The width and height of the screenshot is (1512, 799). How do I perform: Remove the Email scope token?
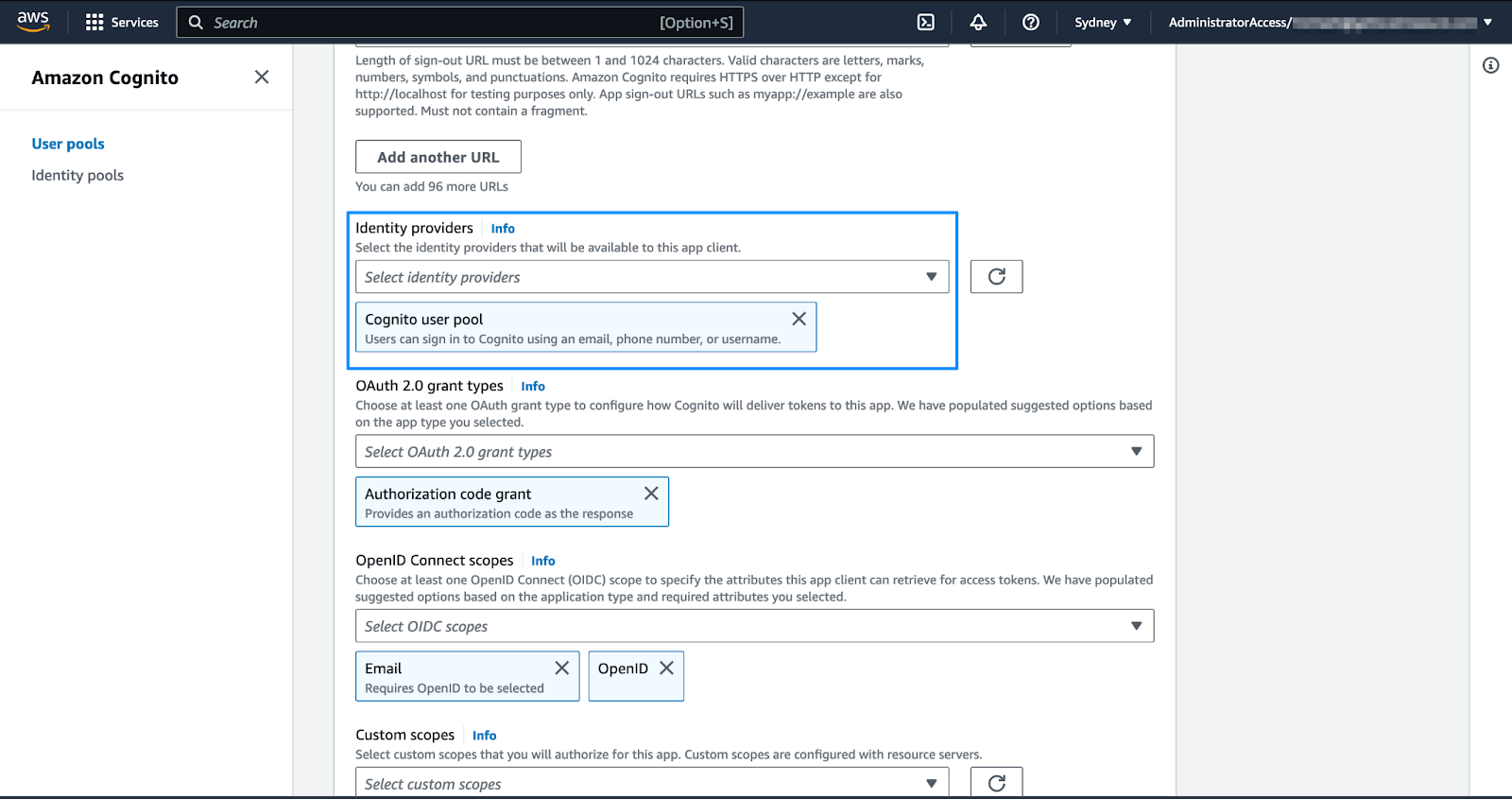562,668
